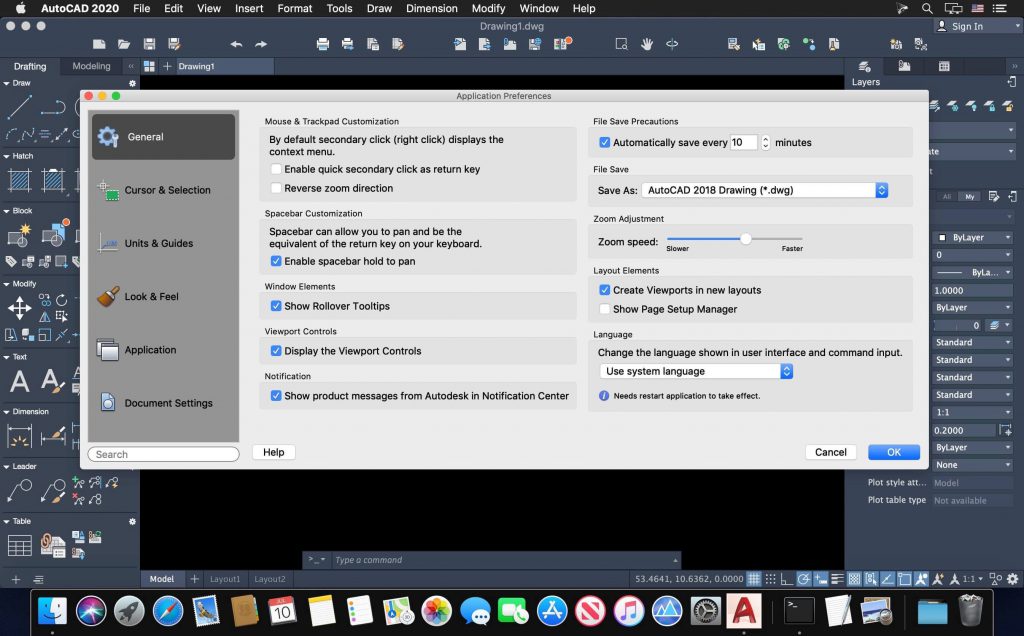Check the Reverse zoom direction option
Viewport: 1024px width, 636px height.
click(x=277, y=188)
